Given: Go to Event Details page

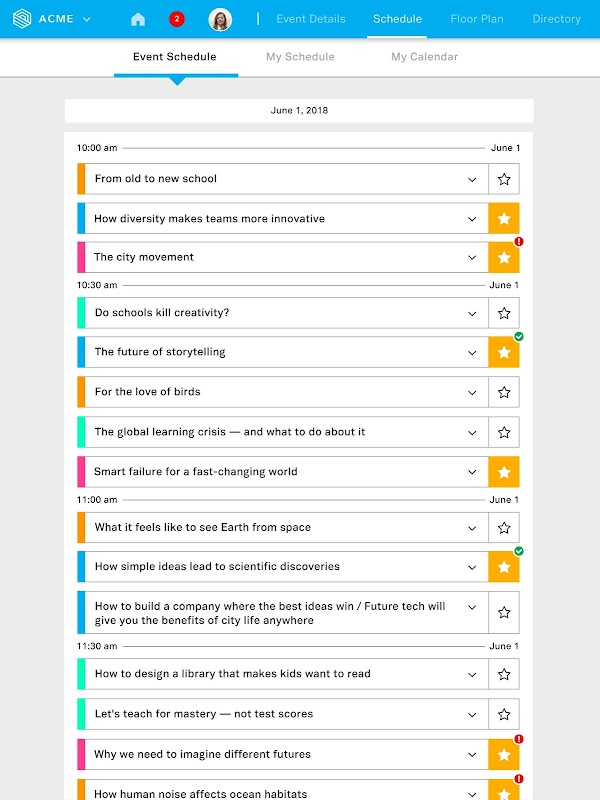Looking at the screenshot, I should [311, 19].
